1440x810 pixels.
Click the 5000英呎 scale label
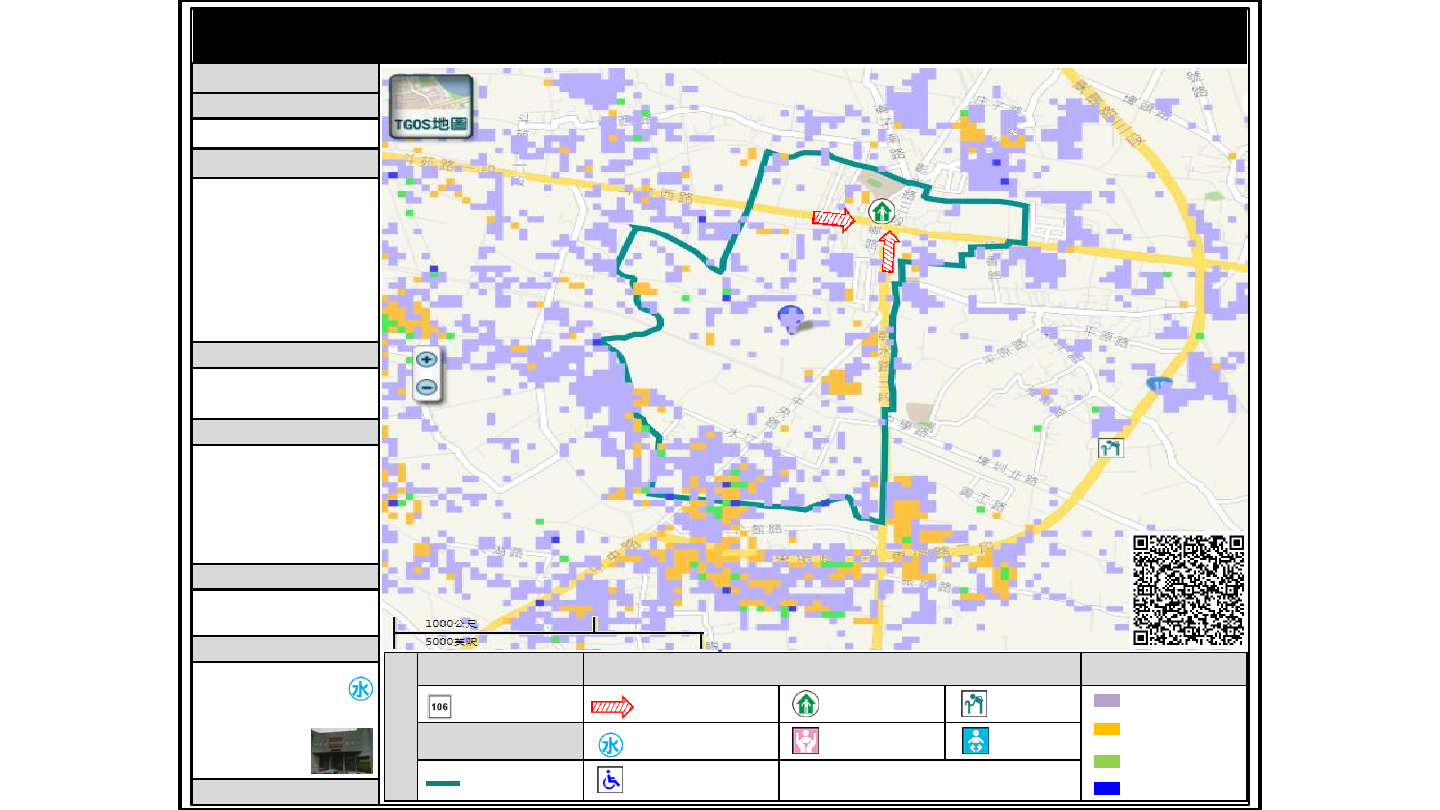tap(451, 641)
